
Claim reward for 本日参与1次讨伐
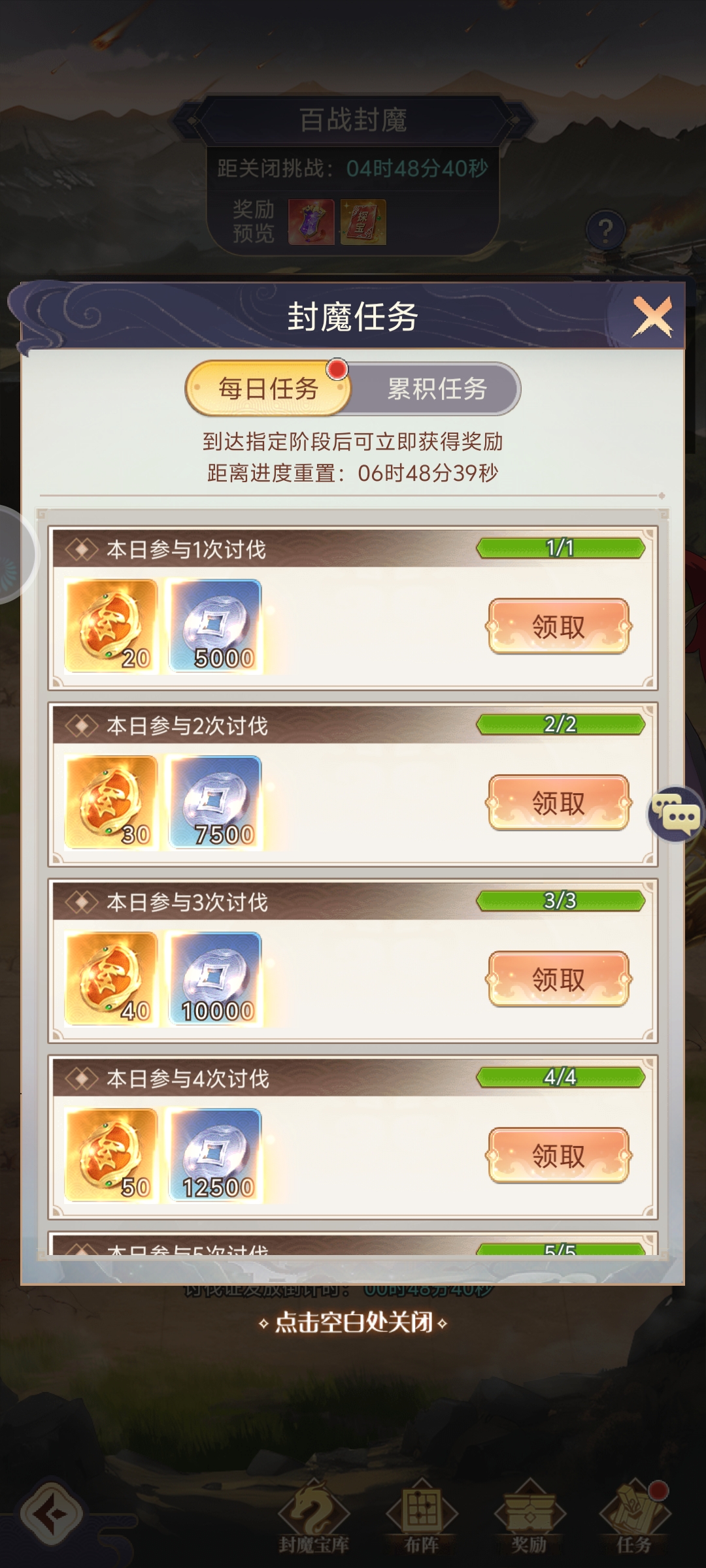tap(558, 627)
